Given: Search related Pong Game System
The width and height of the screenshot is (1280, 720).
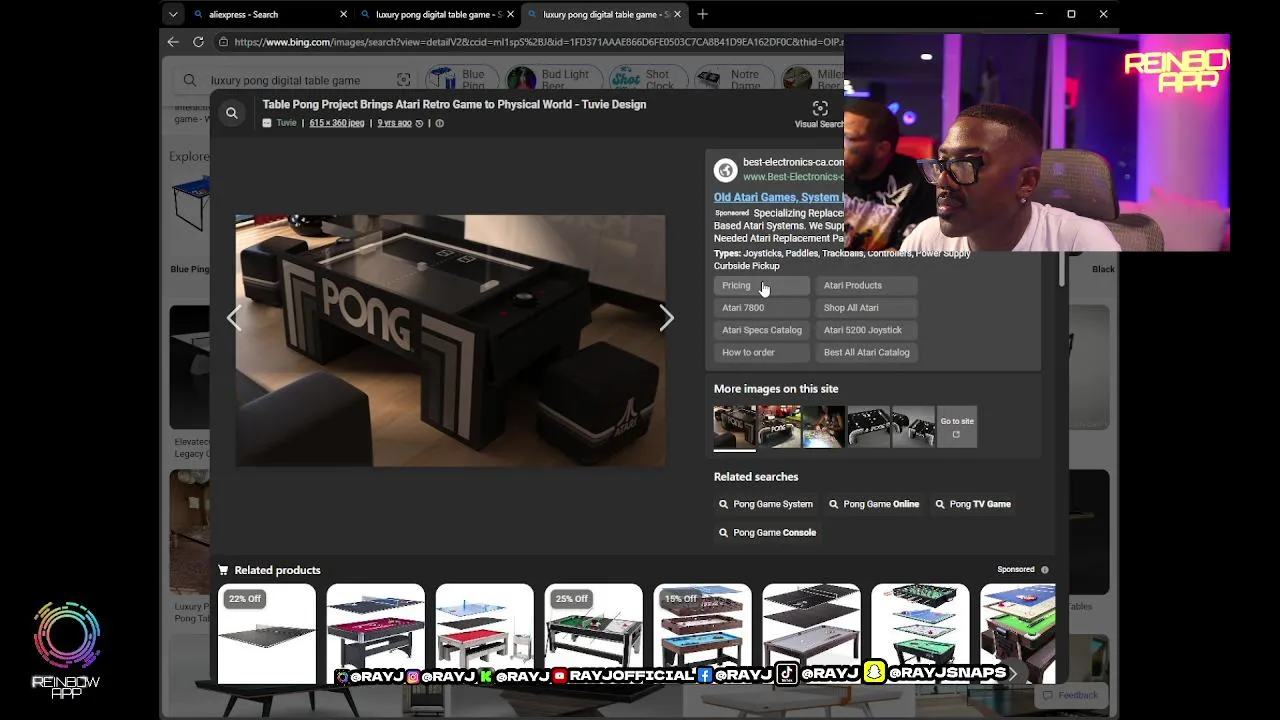Looking at the screenshot, I should pyautogui.click(x=766, y=504).
